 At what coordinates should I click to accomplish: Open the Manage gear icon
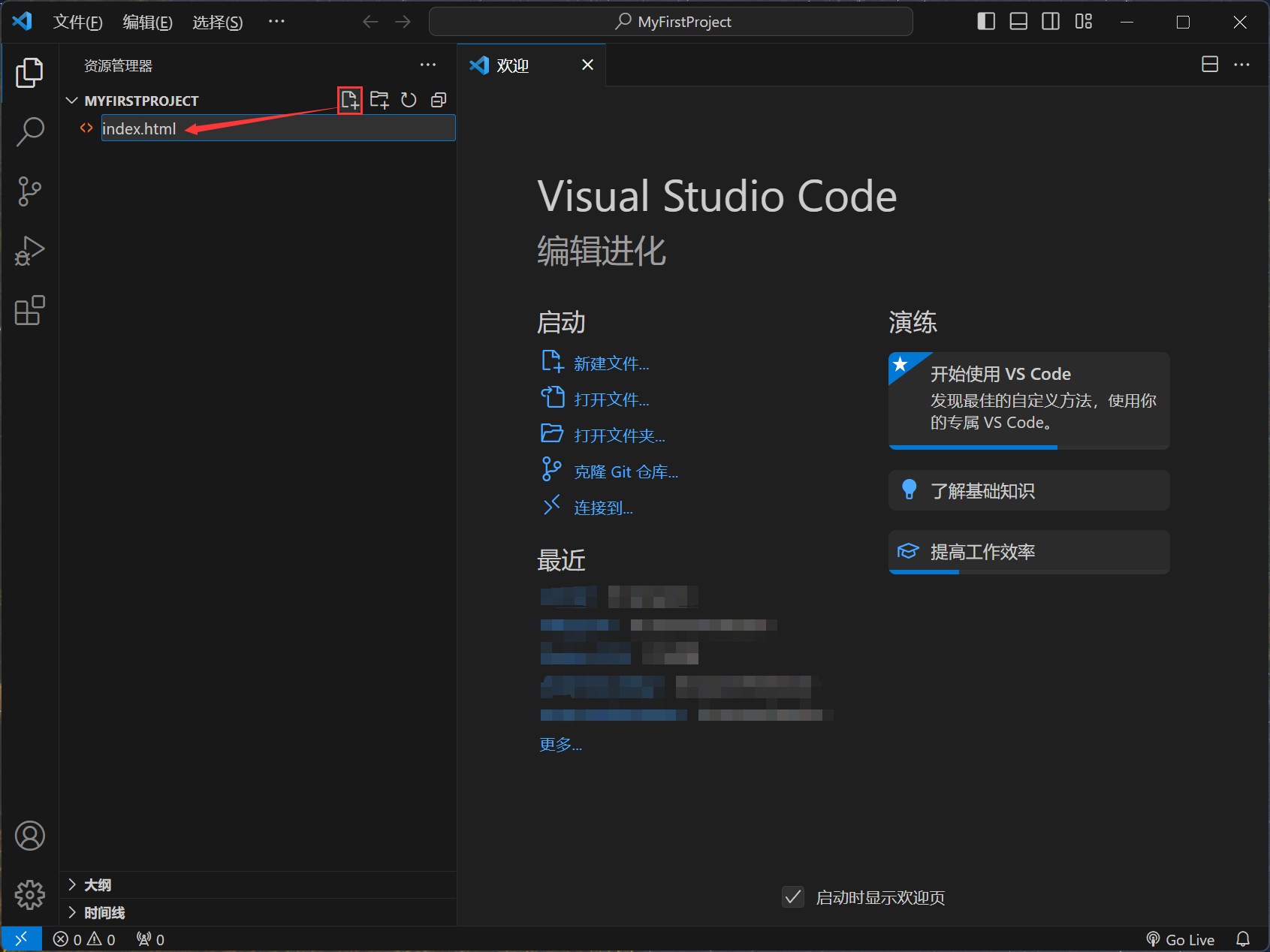(29, 894)
